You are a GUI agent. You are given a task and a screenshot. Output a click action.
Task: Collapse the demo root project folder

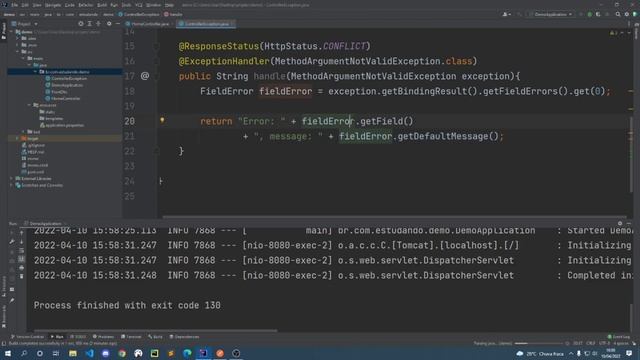point(12,32)
